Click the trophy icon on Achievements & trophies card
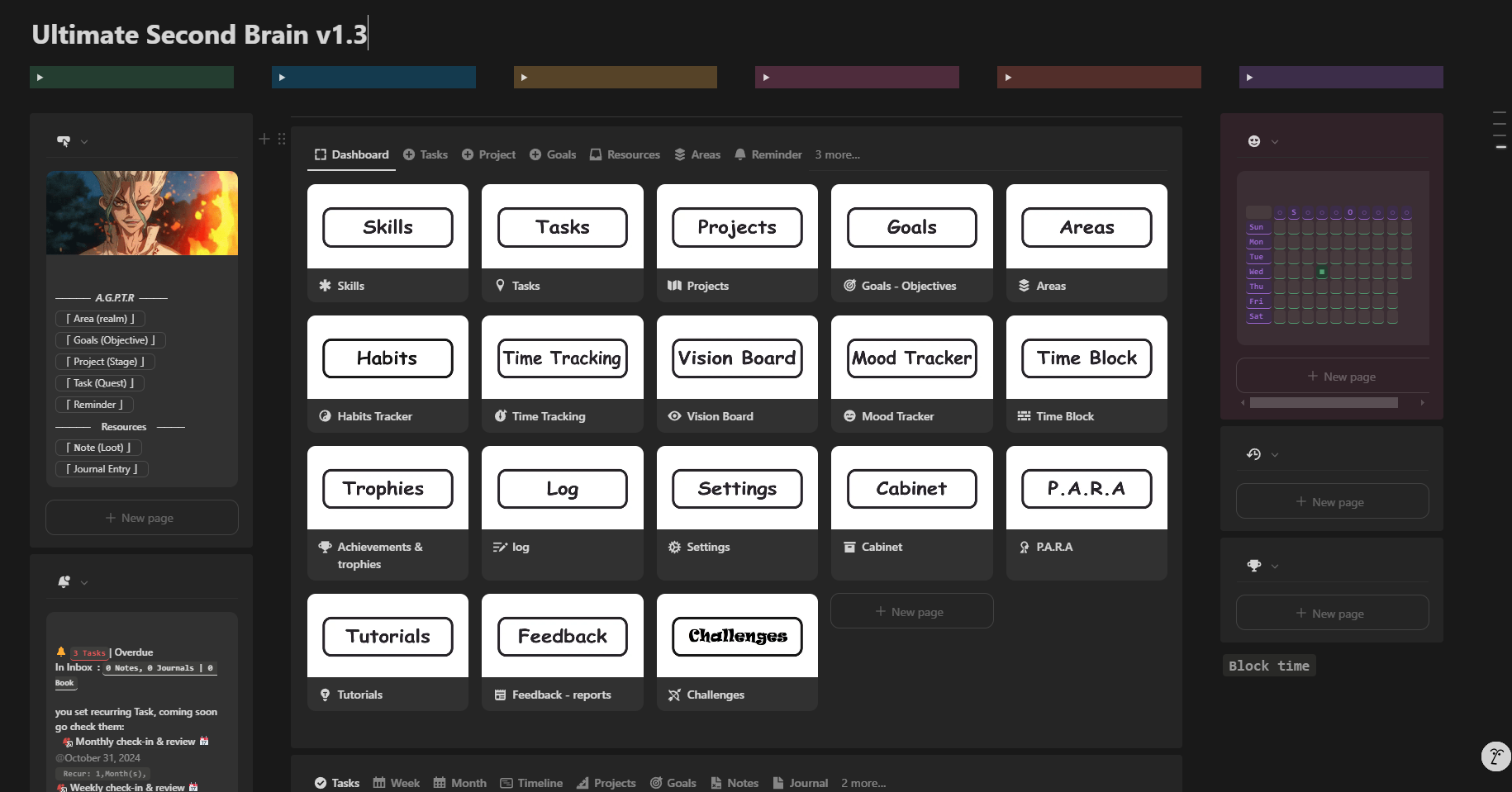Image resolution: width=1512 pixels, height=792 pixels. [x=324, y=546]
